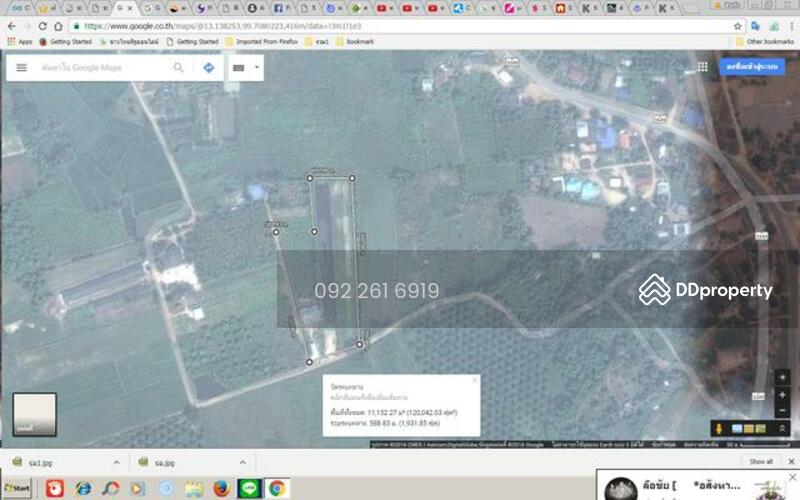Click the Chrome taskbar icon

(277, 488)
